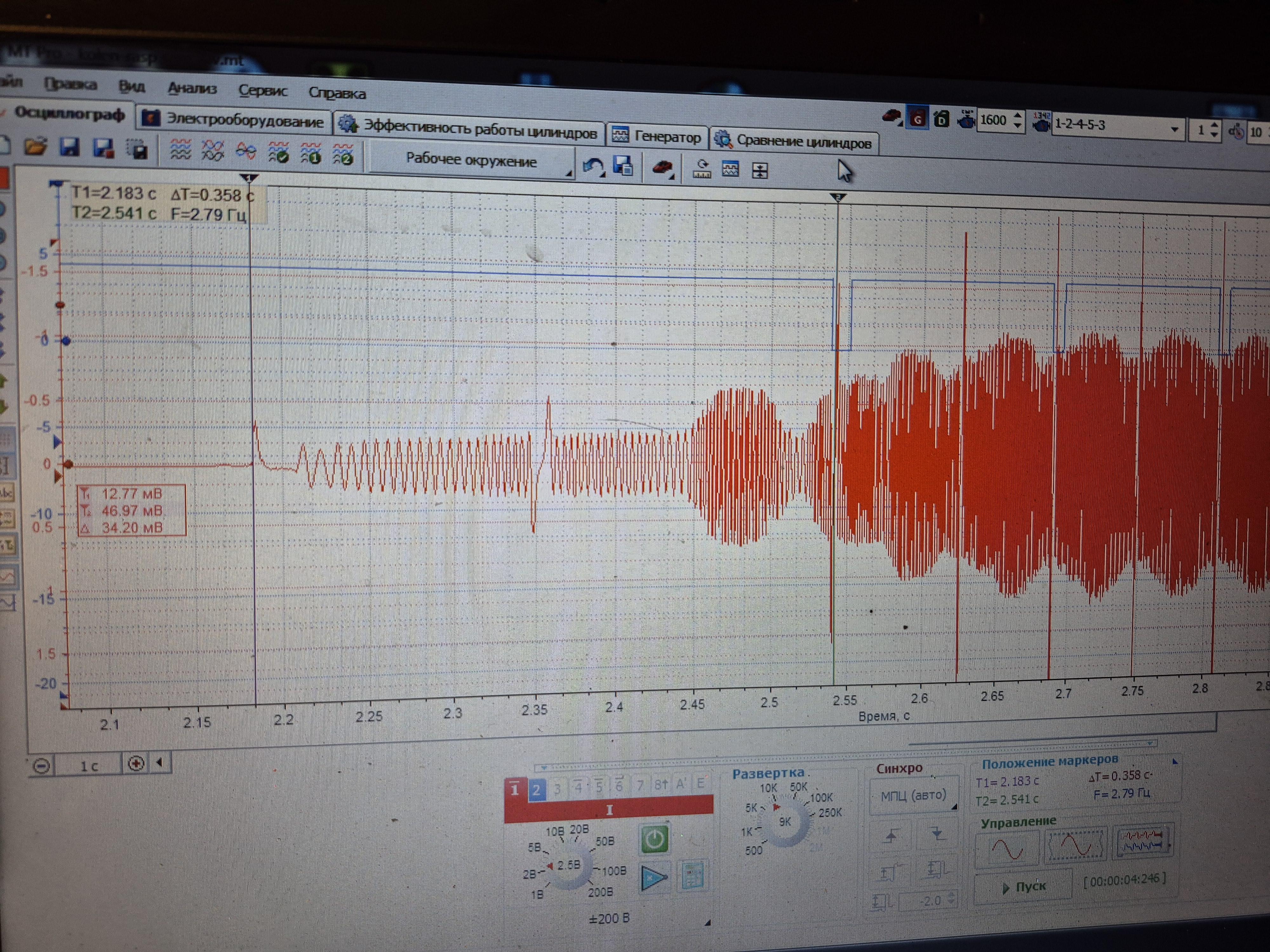Toggle the green channel power button

click(x=654, y=840)
